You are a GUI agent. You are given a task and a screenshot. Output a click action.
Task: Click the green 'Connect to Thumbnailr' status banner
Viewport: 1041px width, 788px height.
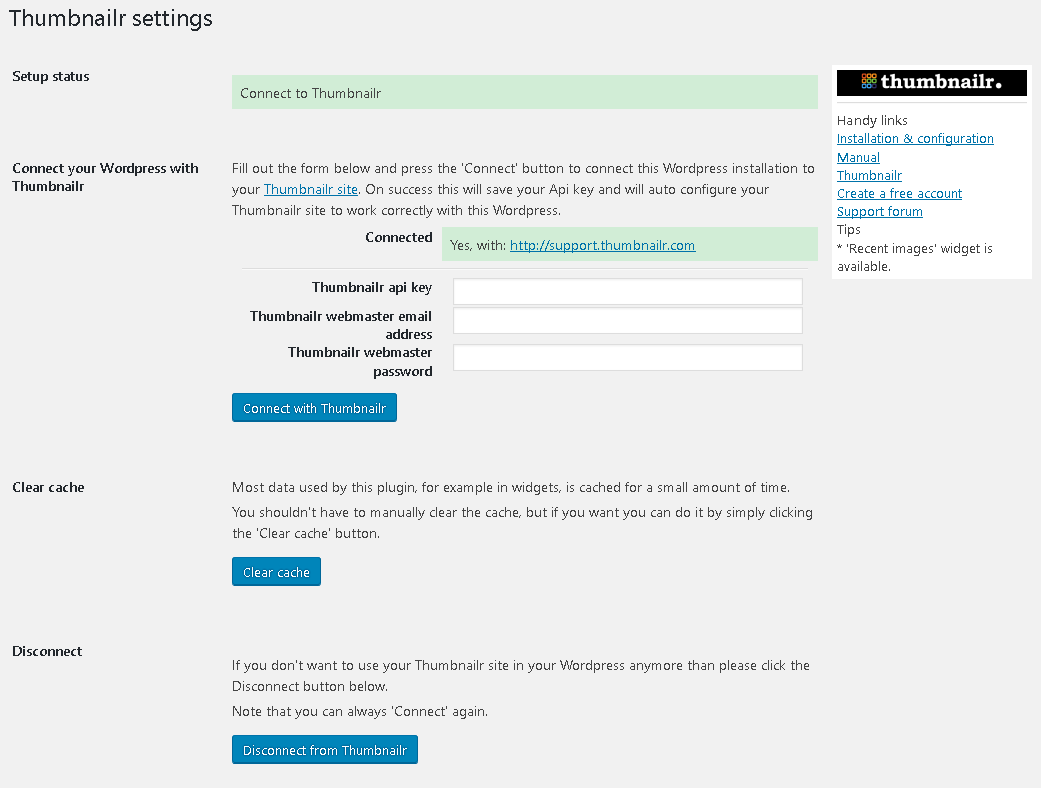pyautogui.click(x=524, y=94)
